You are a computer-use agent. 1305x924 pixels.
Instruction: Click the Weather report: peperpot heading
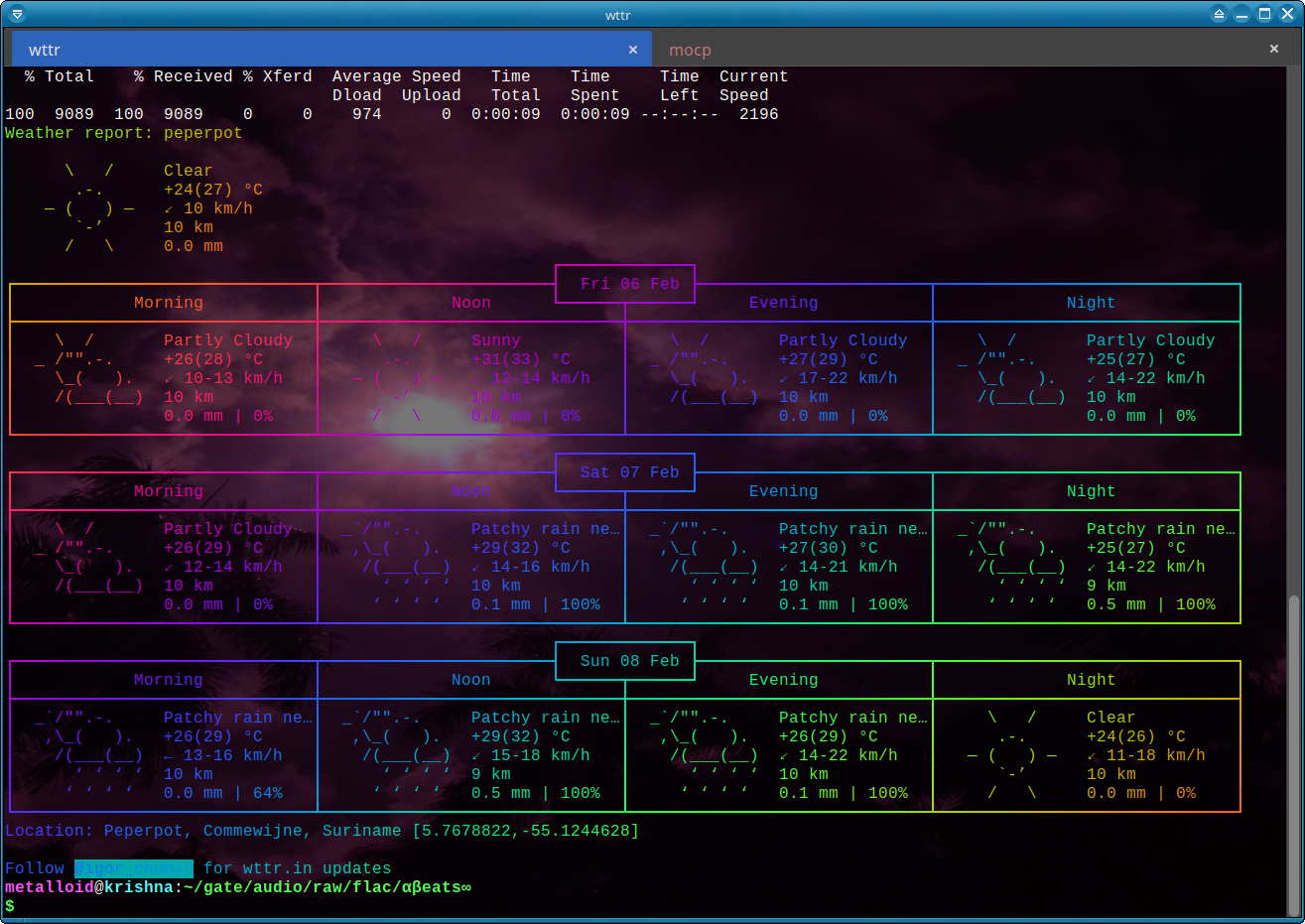coord(123,133)
